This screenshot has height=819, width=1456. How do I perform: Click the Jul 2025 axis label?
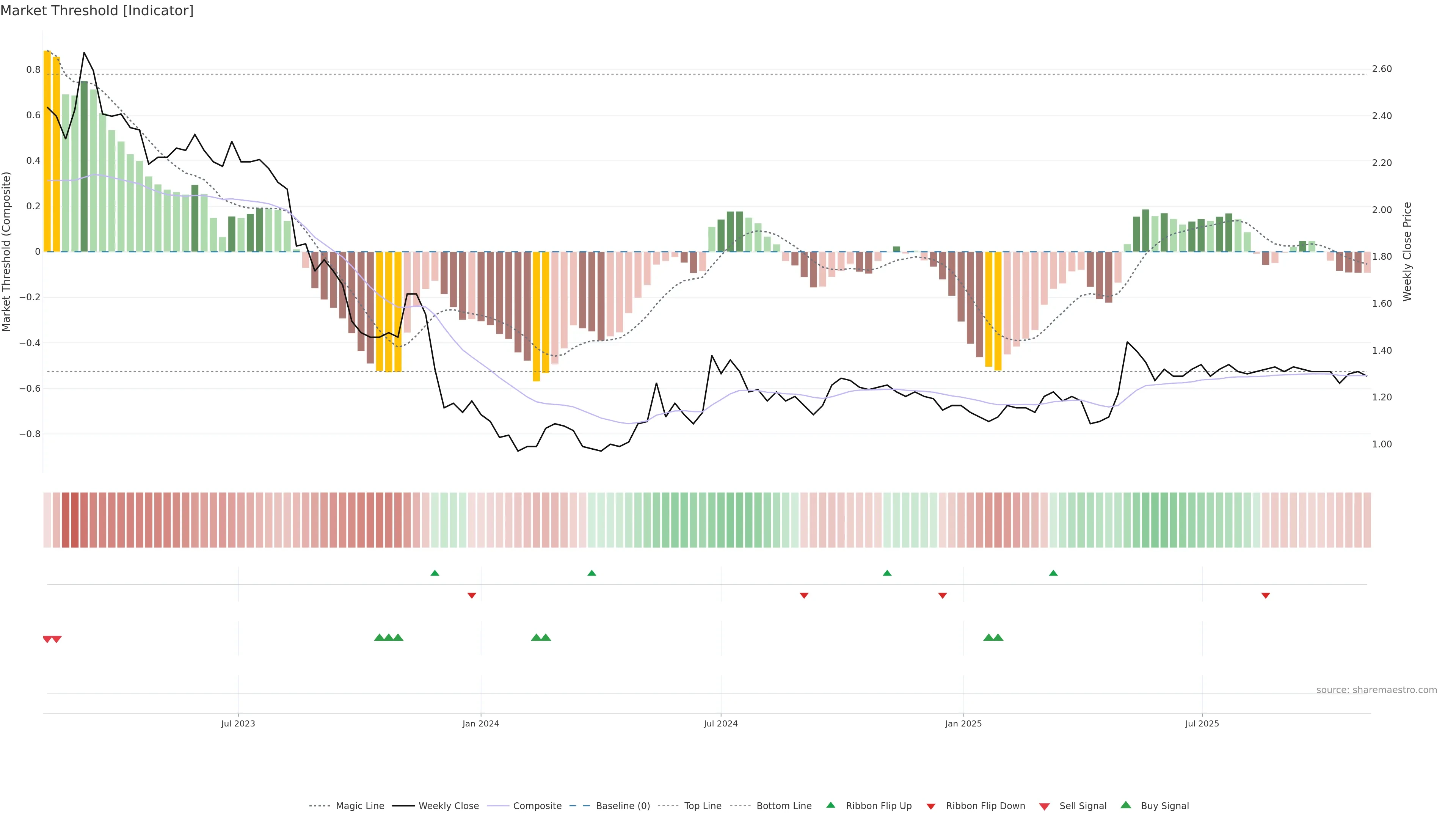tap(1202, 723)
